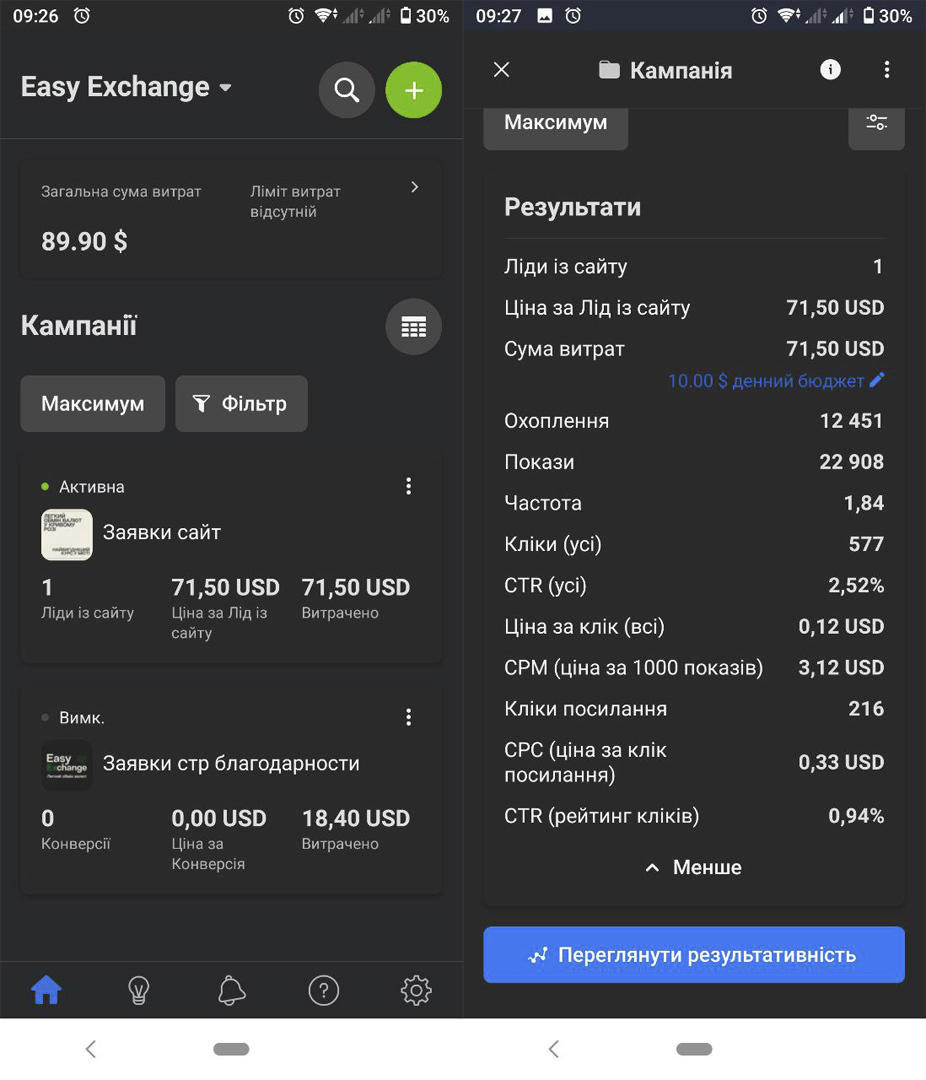The image size is (926, 1080).
Task: Open the Заявки сайт campaign thumbnail
Action: 67,534
